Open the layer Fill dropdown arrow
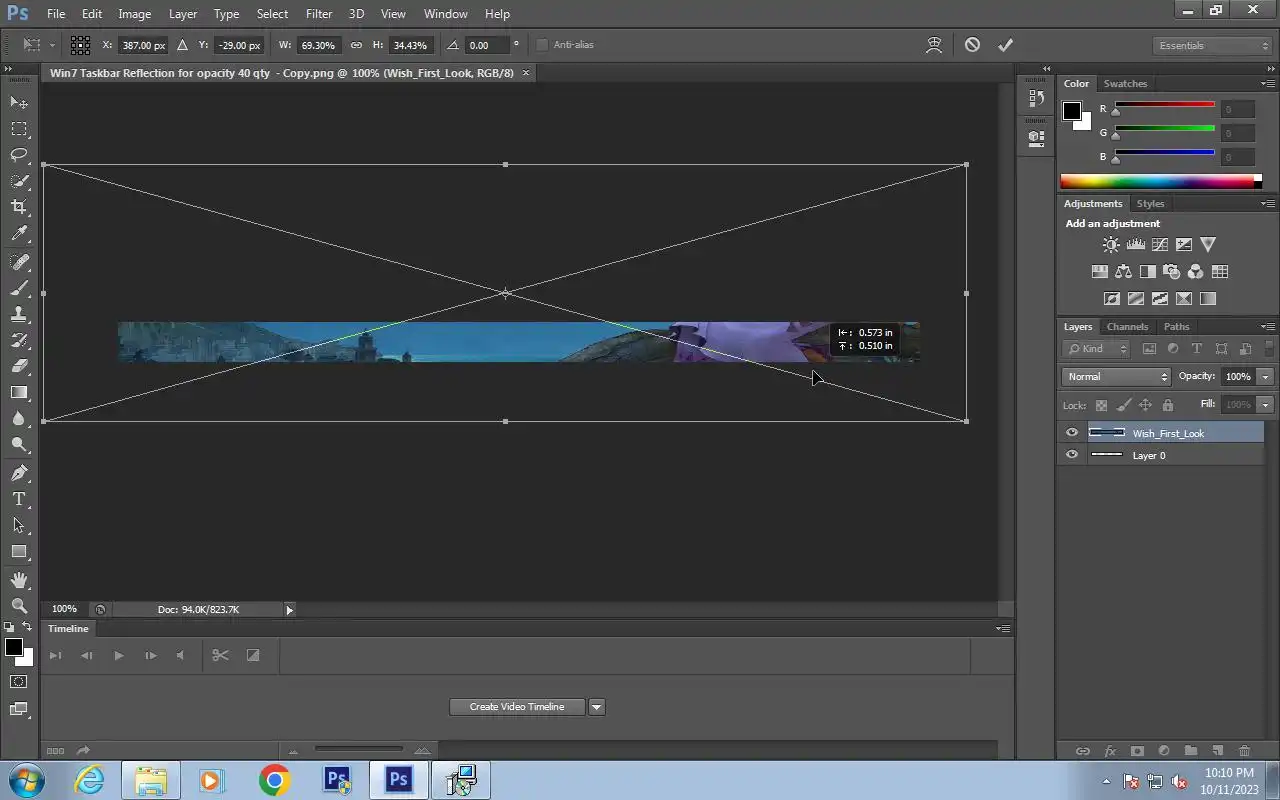This screenshot has height=800, width=1280. [x=1265, y=405]
